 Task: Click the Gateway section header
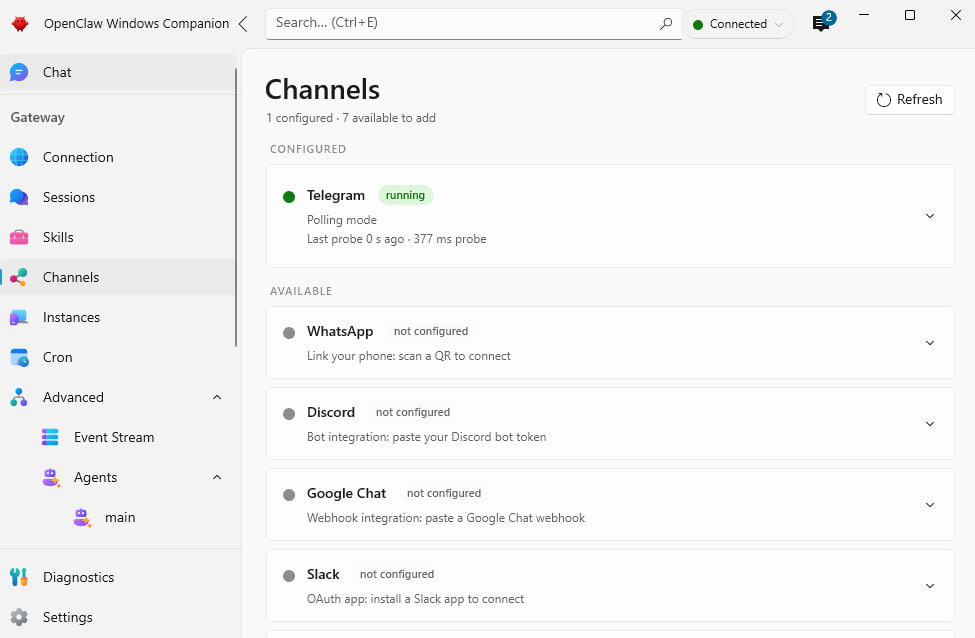click(x=38, y=118)
